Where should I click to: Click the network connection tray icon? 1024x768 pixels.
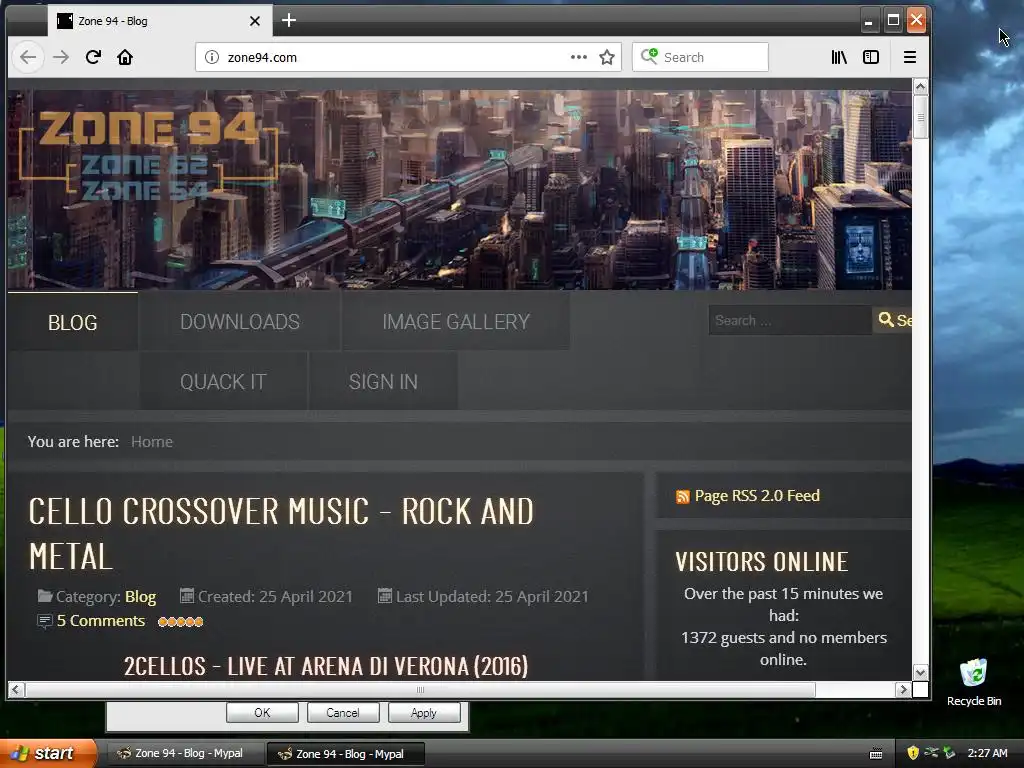coord(932,753)
